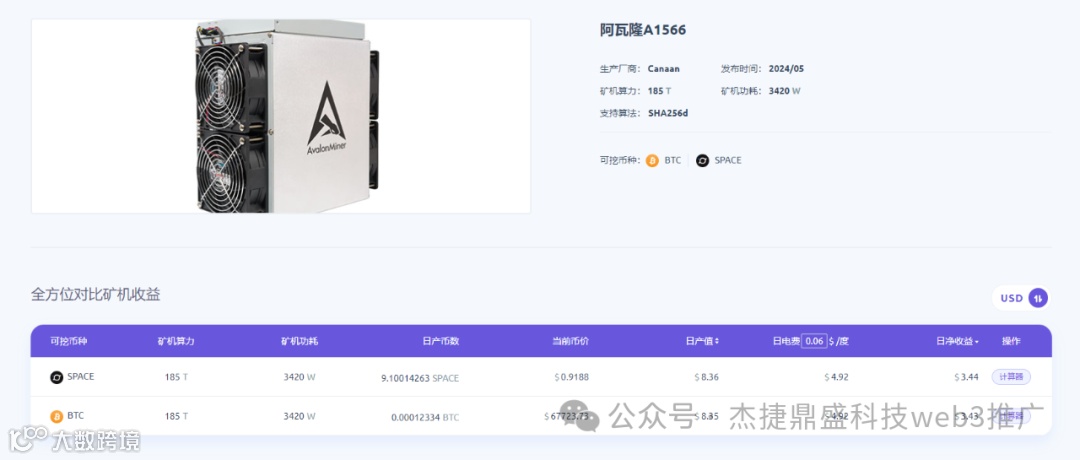Viewport: 1080px width, 460px height.
Task: Click the 矿机算力 column header
Action: pyautogui.click(x=176, y=341)
